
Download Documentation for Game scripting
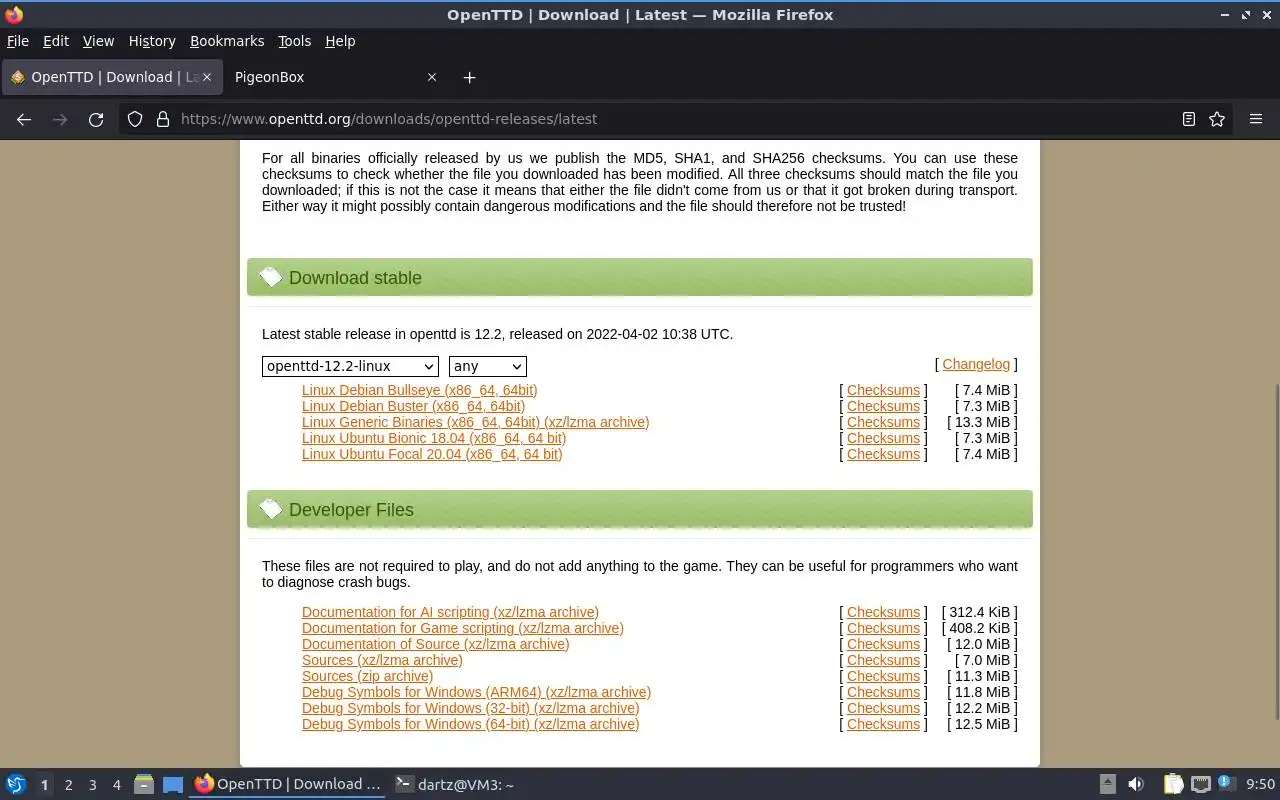pyautogui.click(x=463, y=628)
